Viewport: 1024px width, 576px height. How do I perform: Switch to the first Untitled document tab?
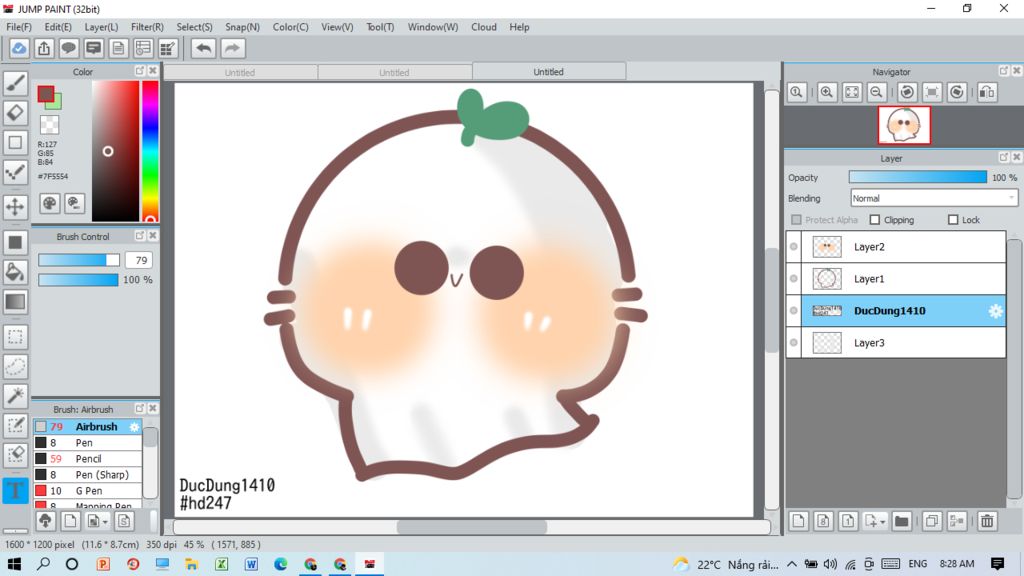pyautogui.click(x=240, y=72)
